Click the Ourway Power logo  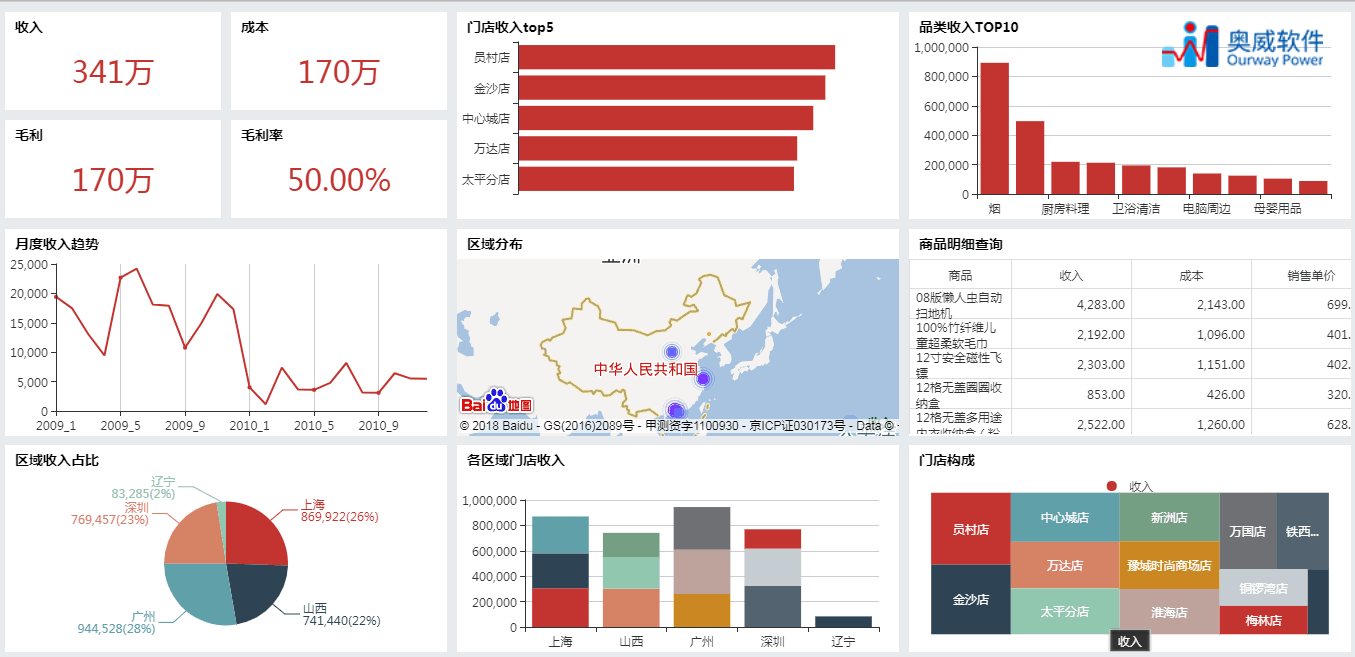[1242, 45]
